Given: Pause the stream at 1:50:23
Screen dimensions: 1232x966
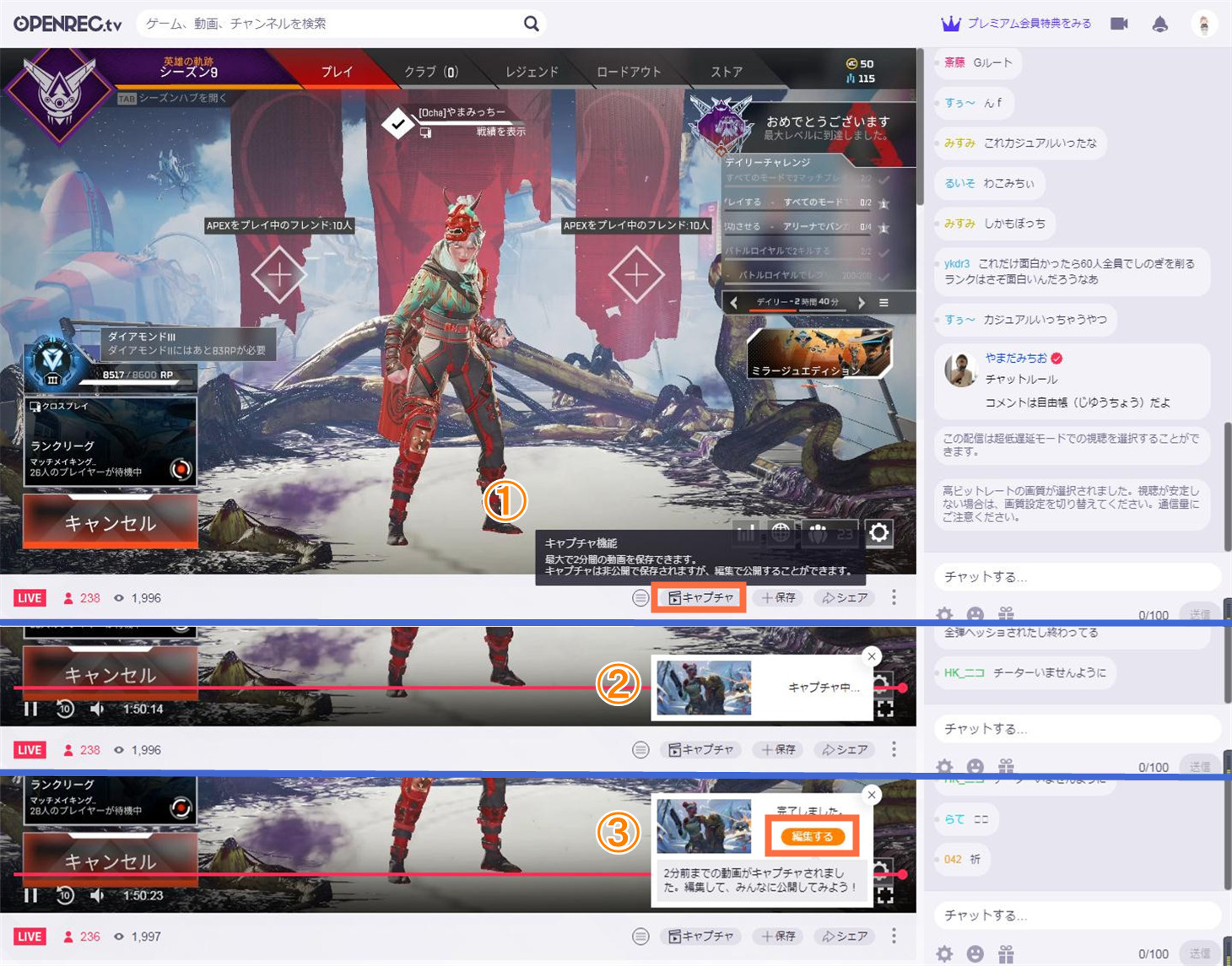Looking at the screenshot, I should tap(31, 895).
